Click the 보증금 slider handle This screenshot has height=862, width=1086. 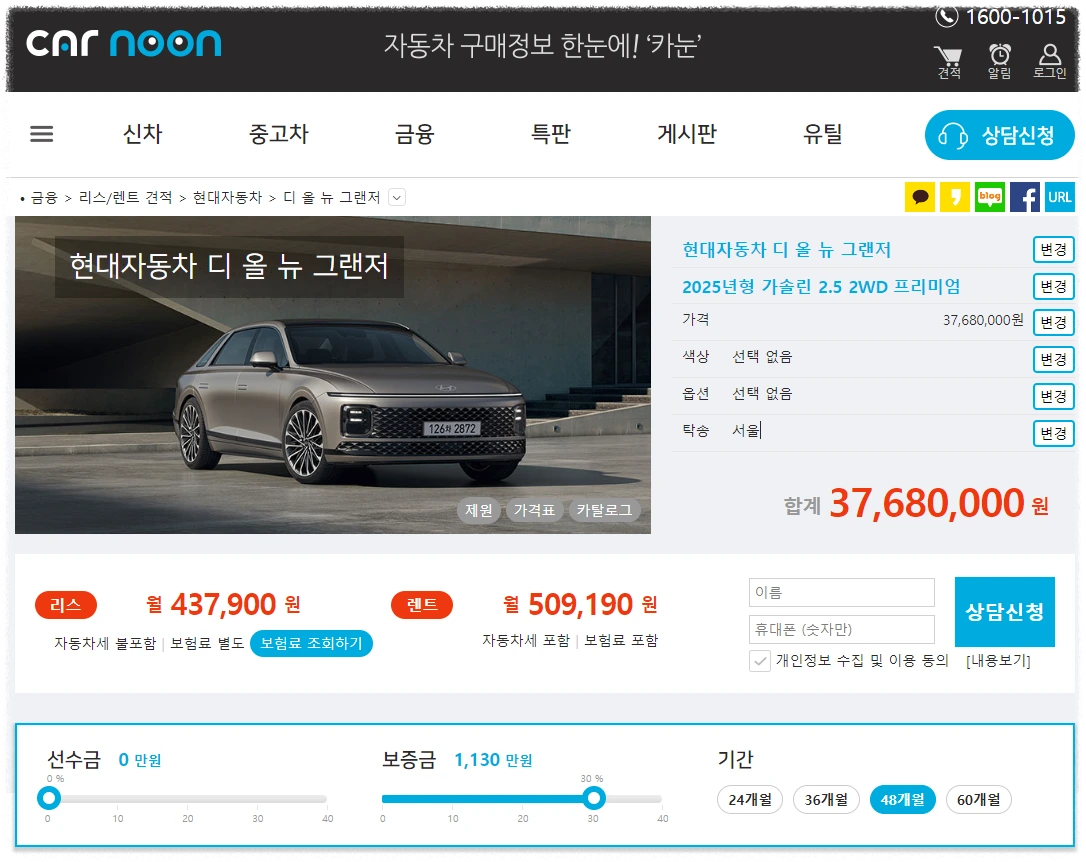point(594,798)
